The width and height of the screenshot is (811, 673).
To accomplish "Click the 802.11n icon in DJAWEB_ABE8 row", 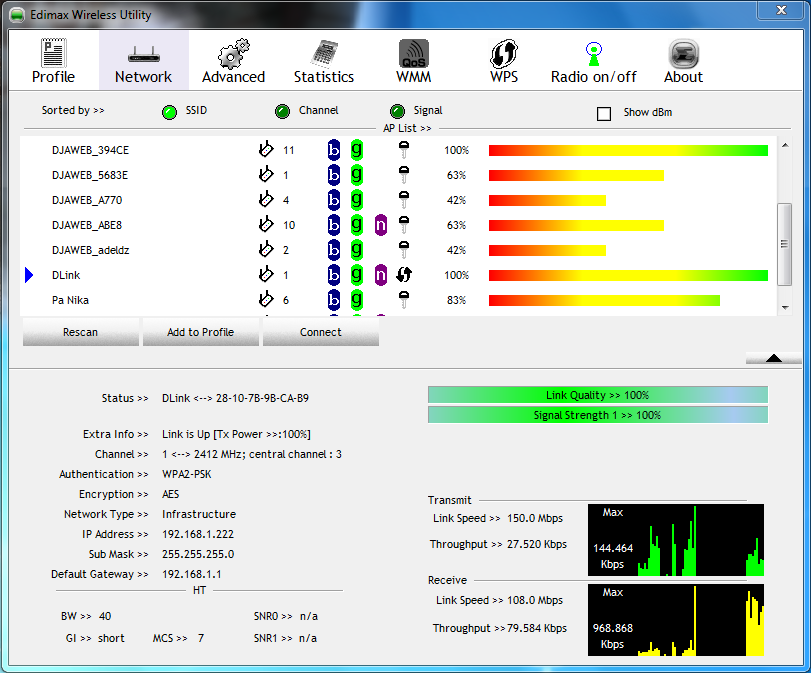I will (x=381, y=225).
